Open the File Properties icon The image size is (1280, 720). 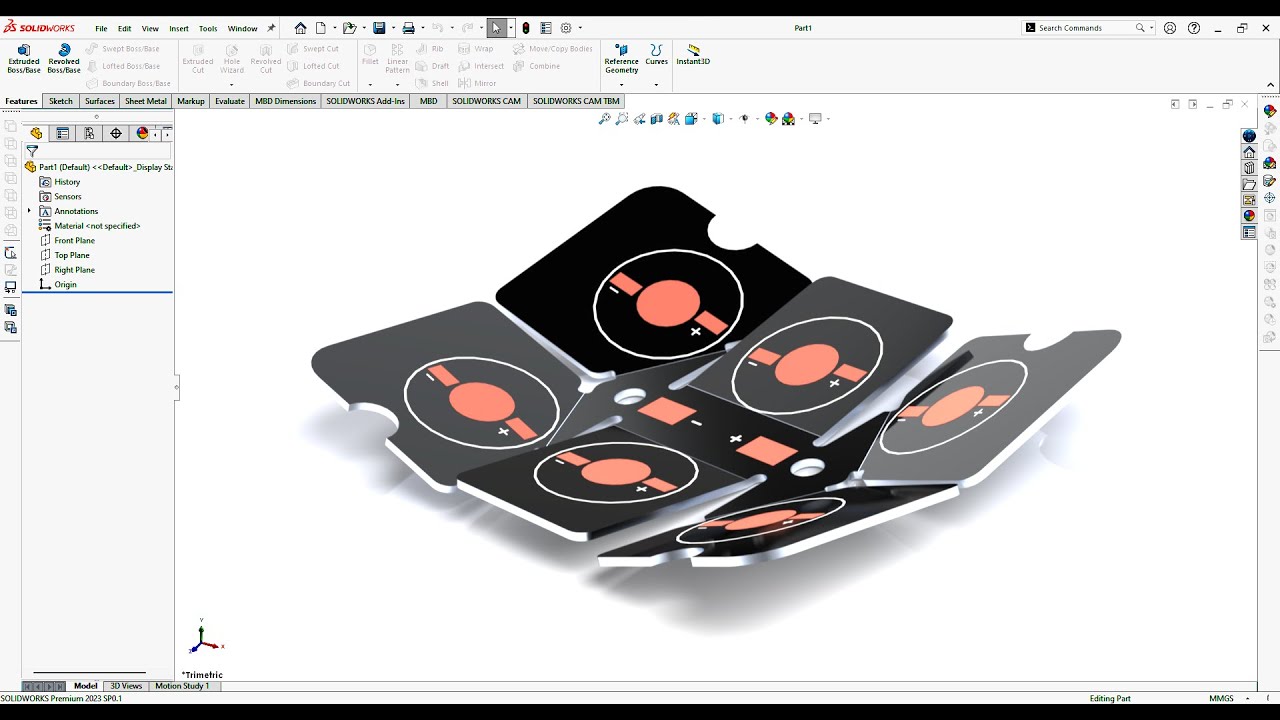click(545, 28)
